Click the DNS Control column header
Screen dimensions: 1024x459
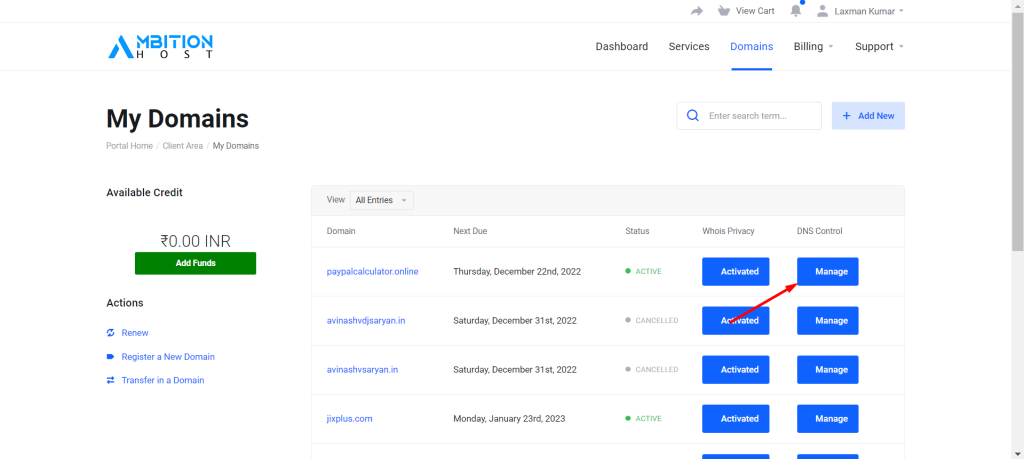[x=820, y=231]
